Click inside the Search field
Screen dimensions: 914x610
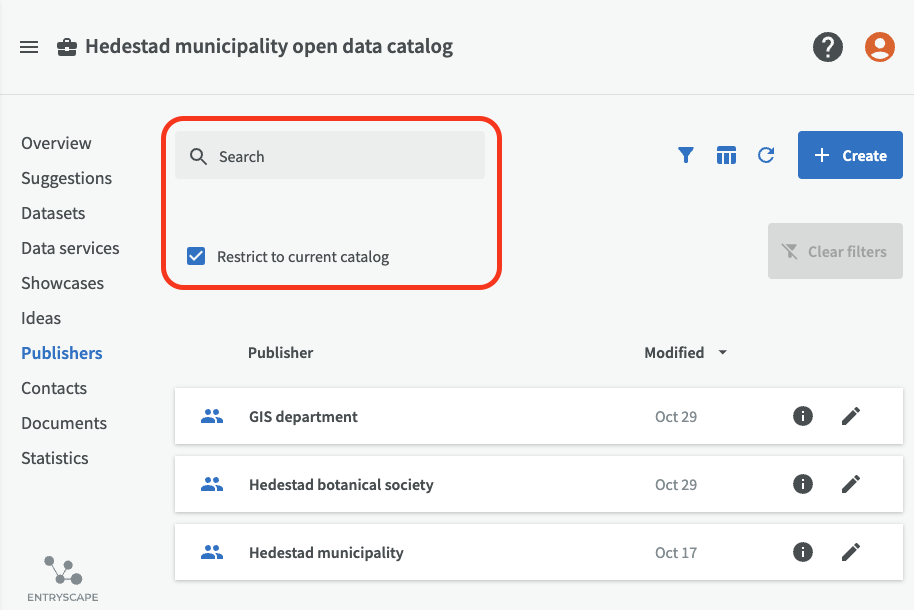click(330, 156)
